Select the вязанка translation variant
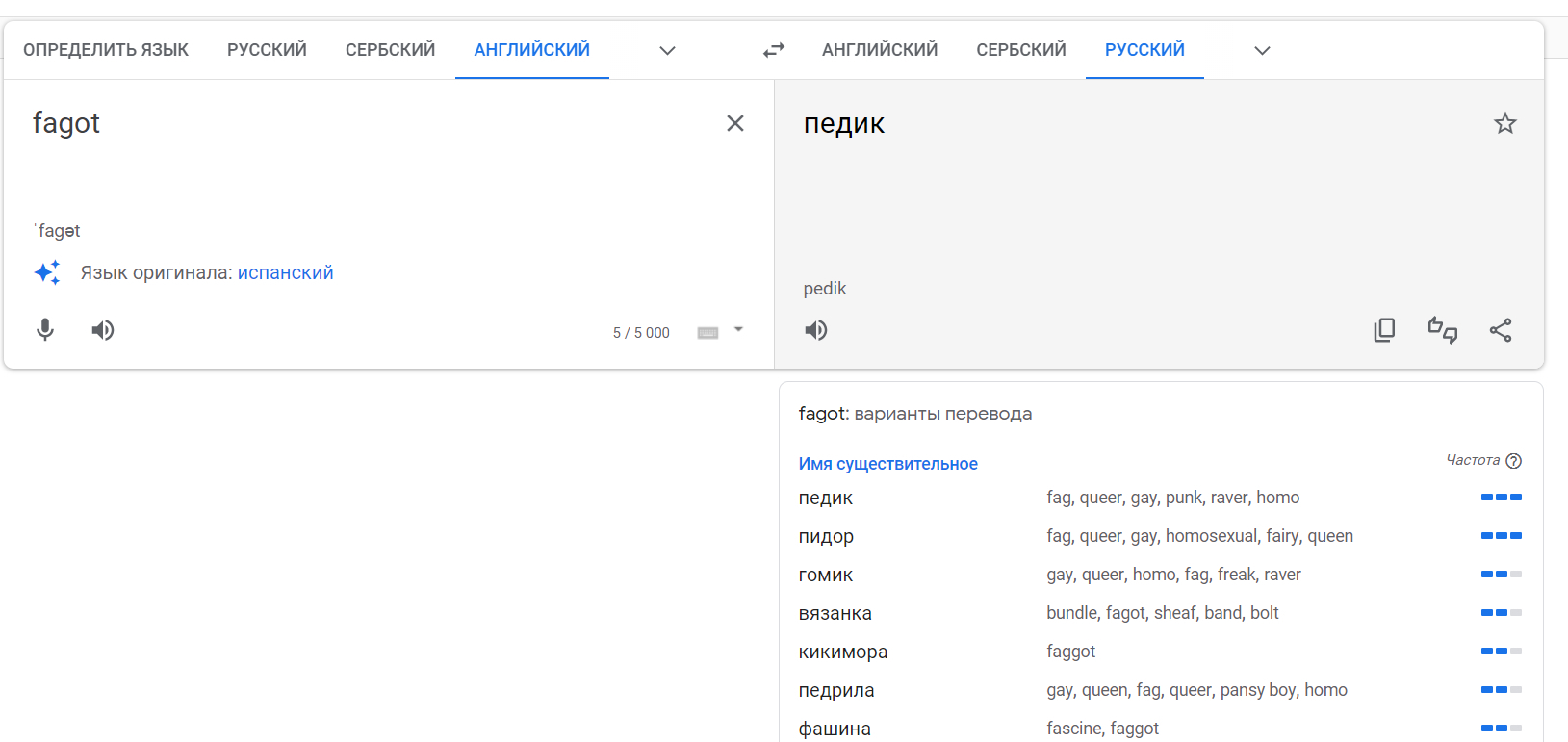Image resolution: width=1568 pixels, height=742 pixels. (835, 613)
